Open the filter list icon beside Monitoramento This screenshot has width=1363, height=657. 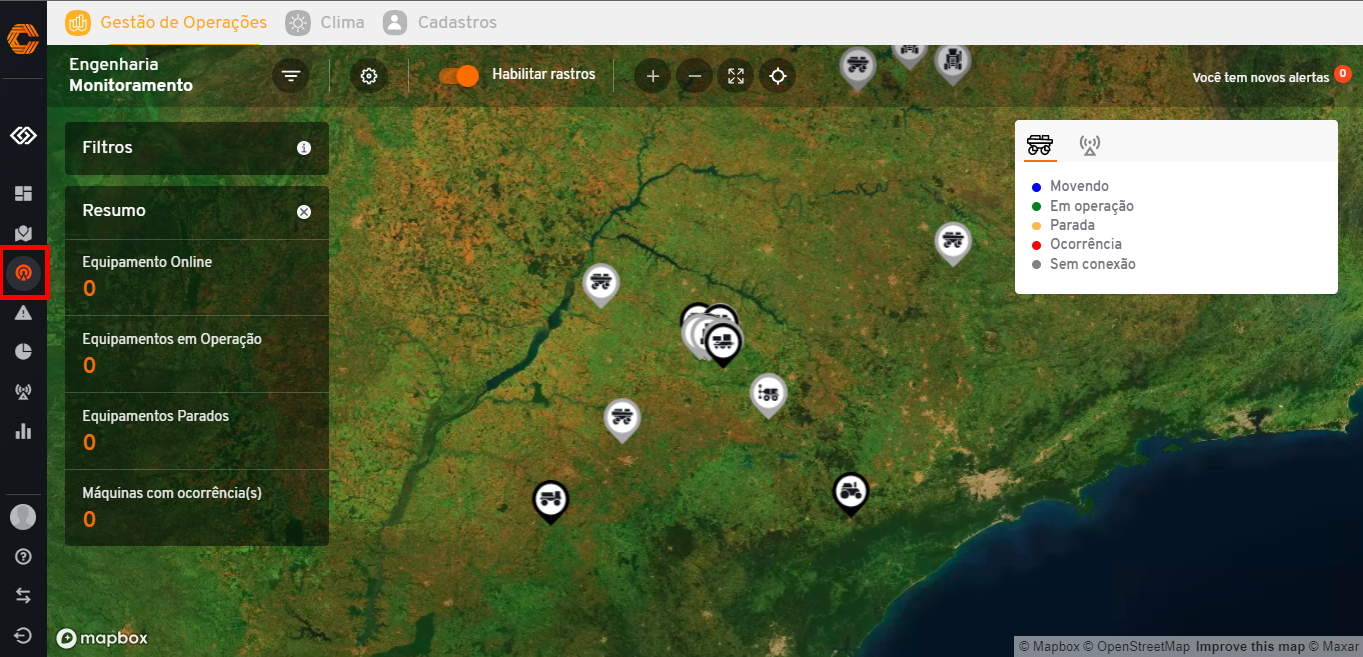(x=291, y=76)
